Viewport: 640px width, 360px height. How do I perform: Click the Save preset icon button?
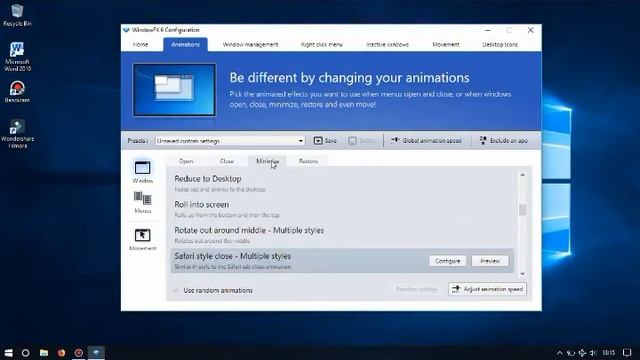coord(325,141)
